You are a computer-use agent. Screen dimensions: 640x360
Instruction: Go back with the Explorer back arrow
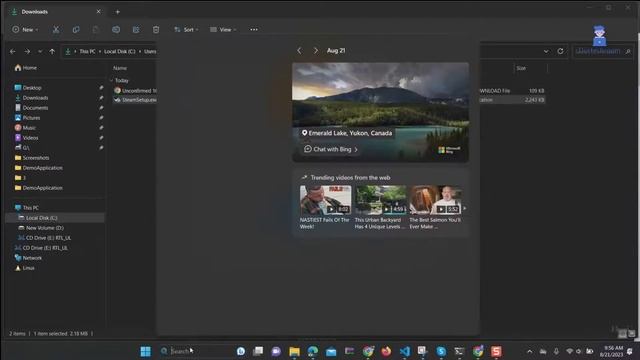coord(13,51)
